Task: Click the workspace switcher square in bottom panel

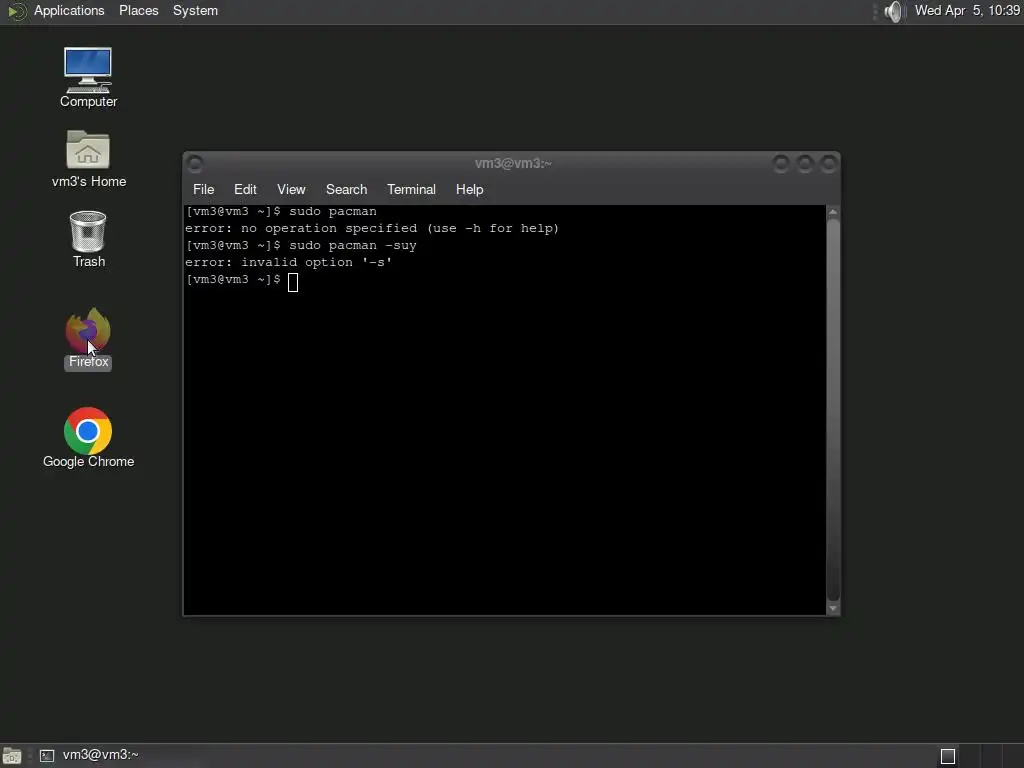Action: 948,756
